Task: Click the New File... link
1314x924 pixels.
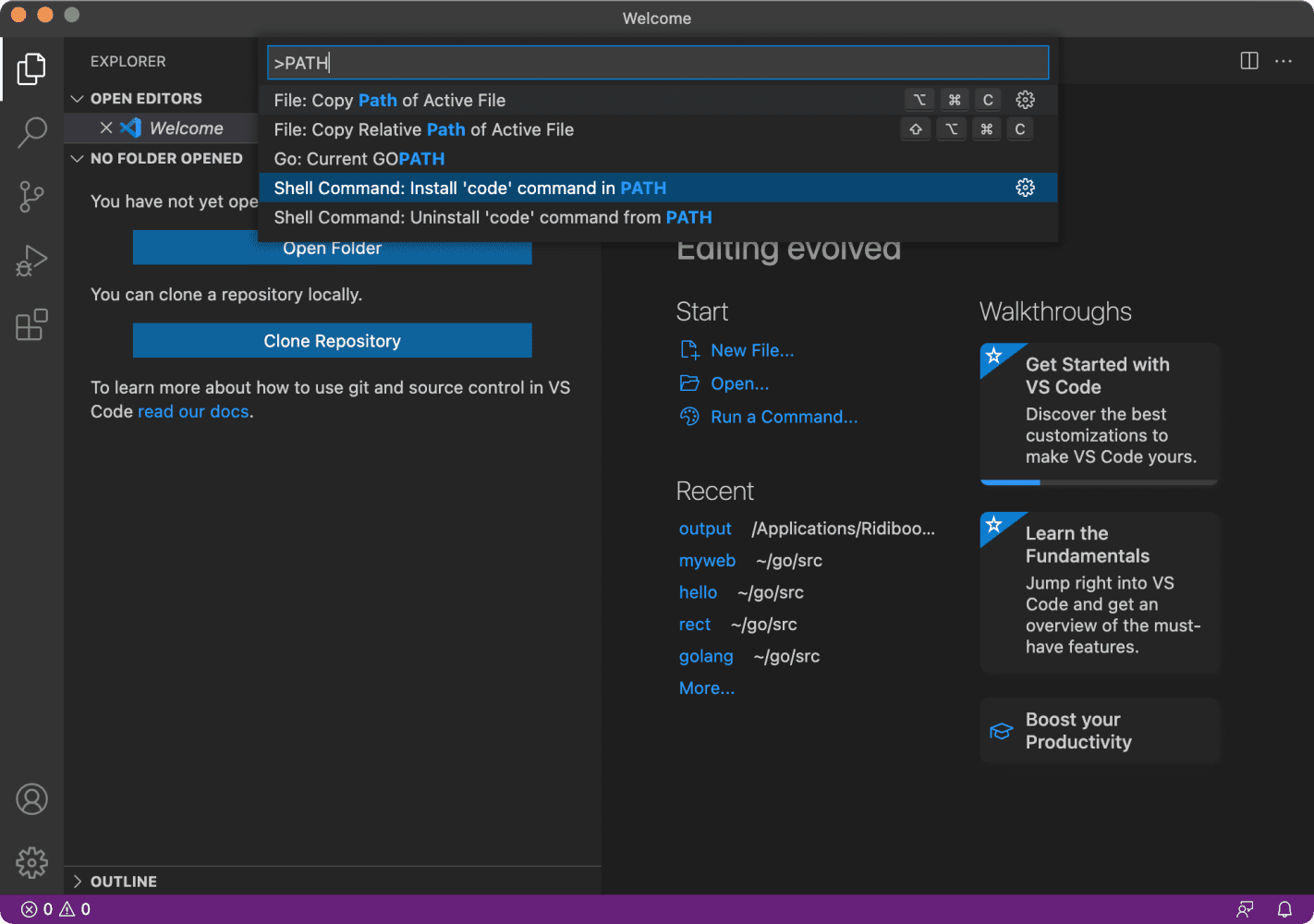Action: coord(752,350)
